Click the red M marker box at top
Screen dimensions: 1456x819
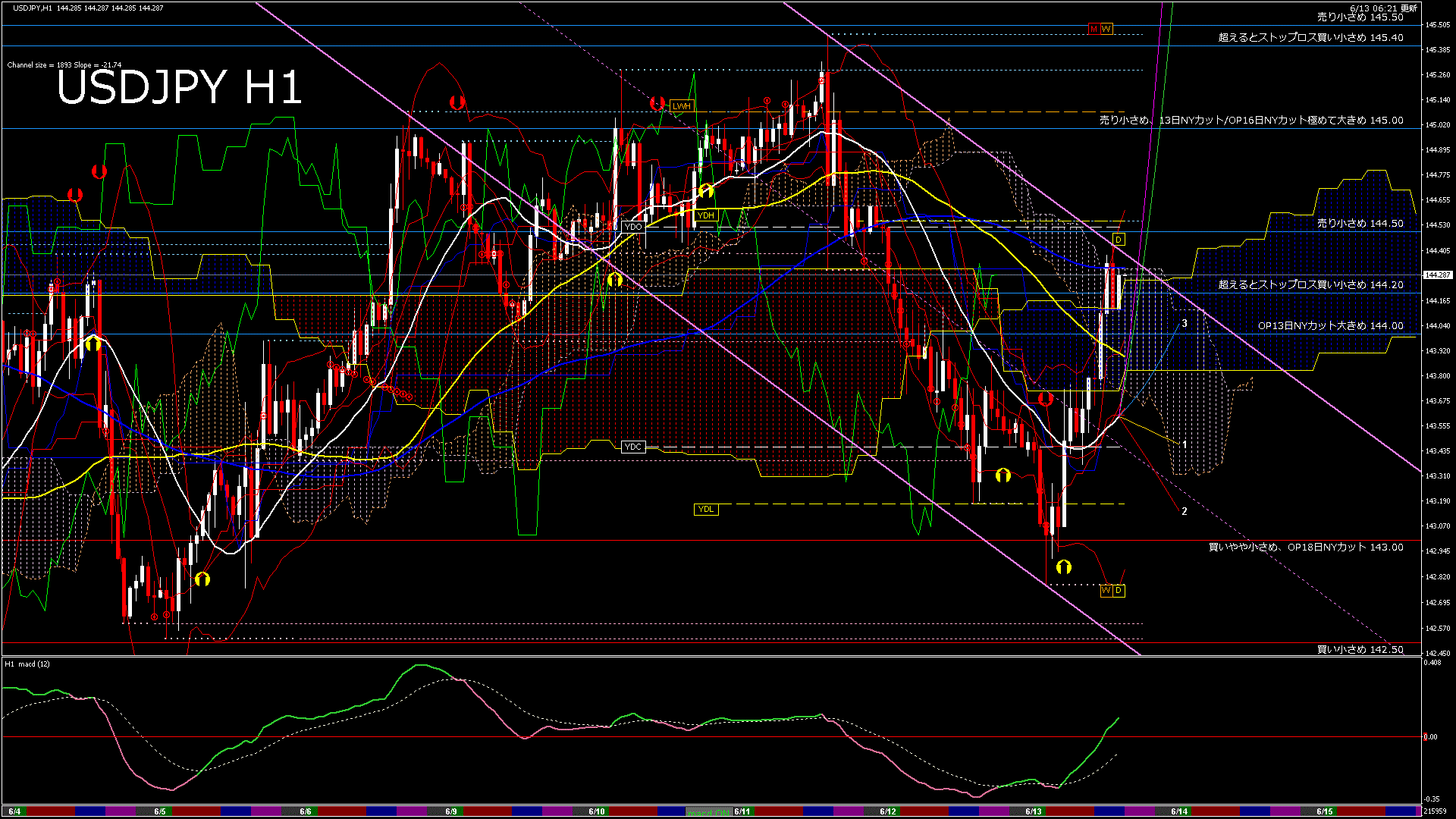tap(1094, 29)
